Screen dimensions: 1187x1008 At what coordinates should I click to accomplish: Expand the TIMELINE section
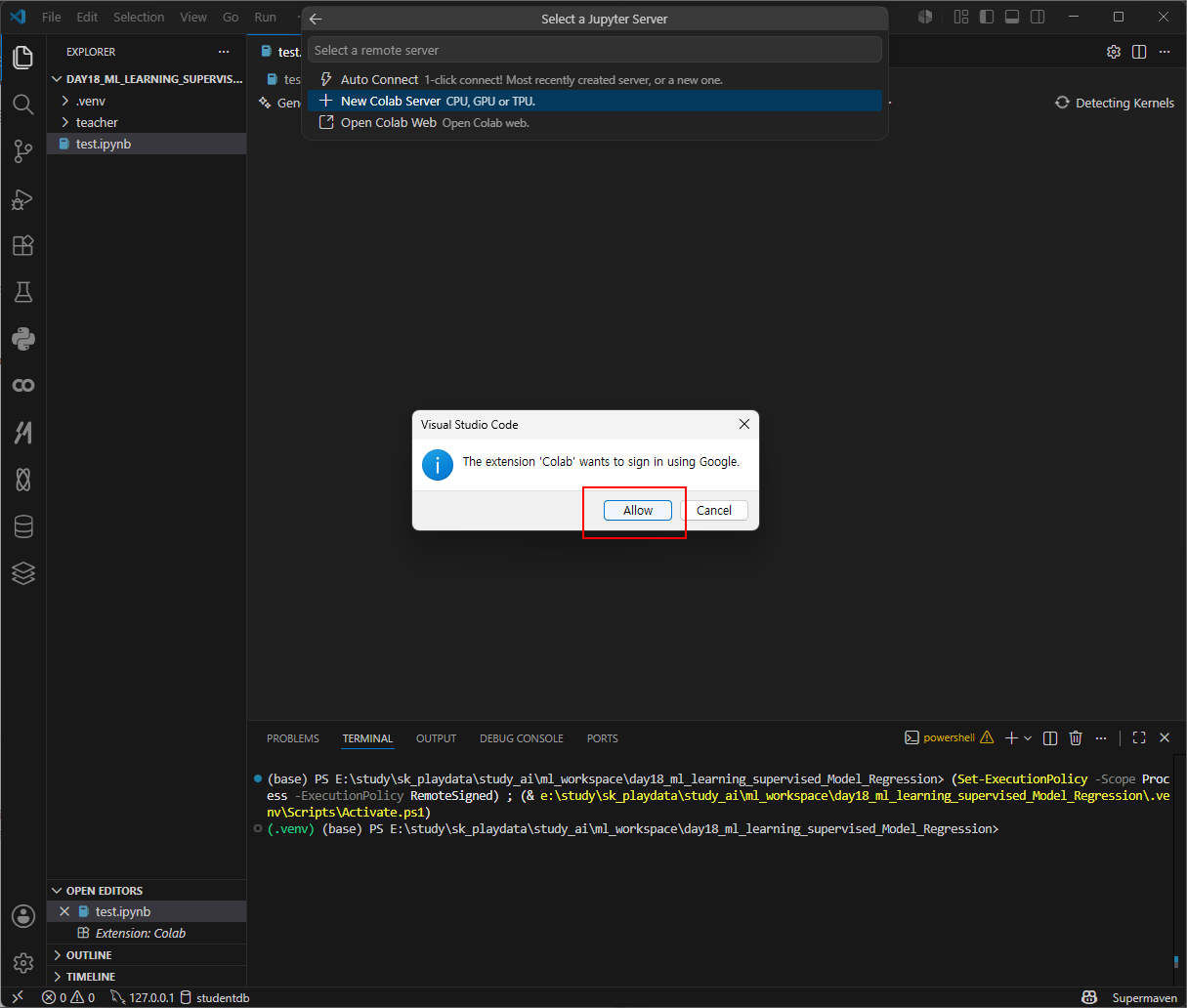(147, 977)
